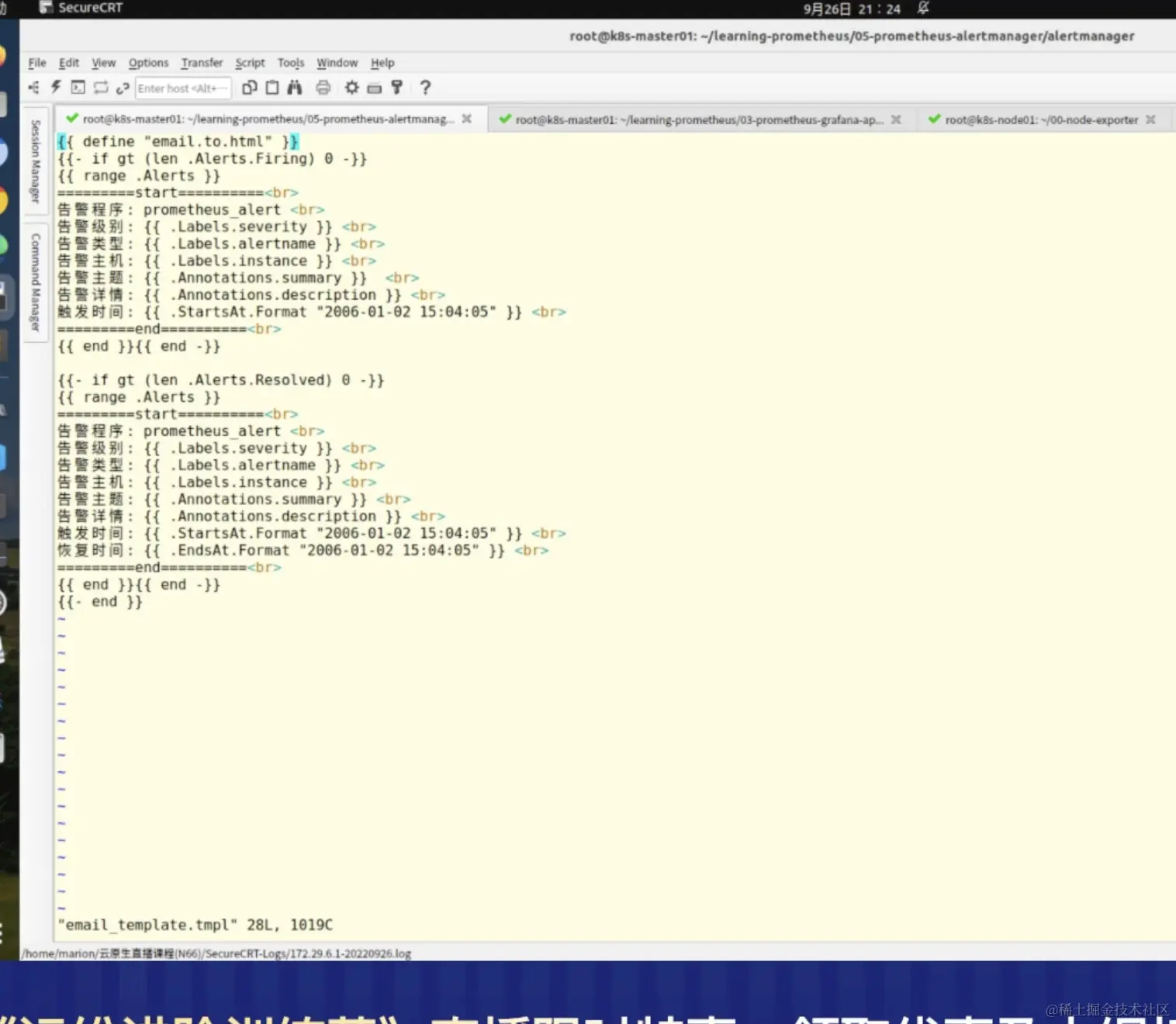Close the 05-prometheus-alertmanager session tab

[x=467, y=119]
